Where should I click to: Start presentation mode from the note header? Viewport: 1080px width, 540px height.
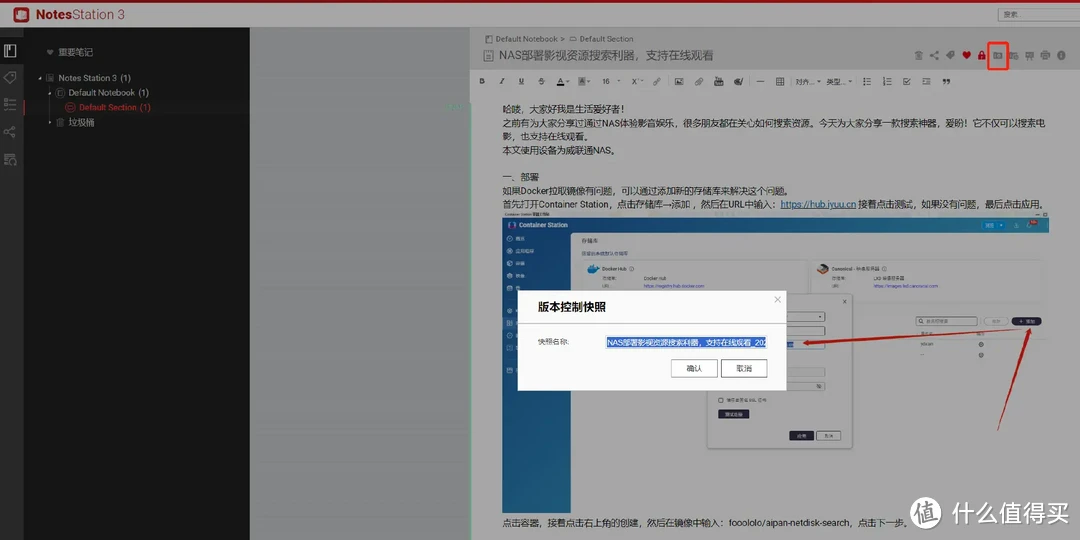point(1029,55)
